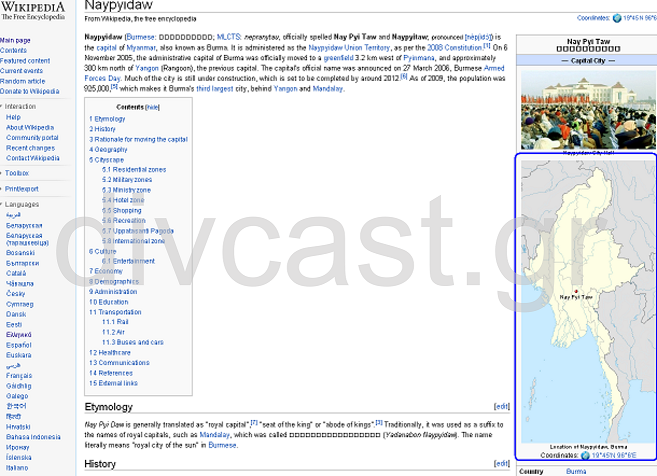View Recent changes
The image size is (657, 476).
pyautogui.click(x=30, y=148)
